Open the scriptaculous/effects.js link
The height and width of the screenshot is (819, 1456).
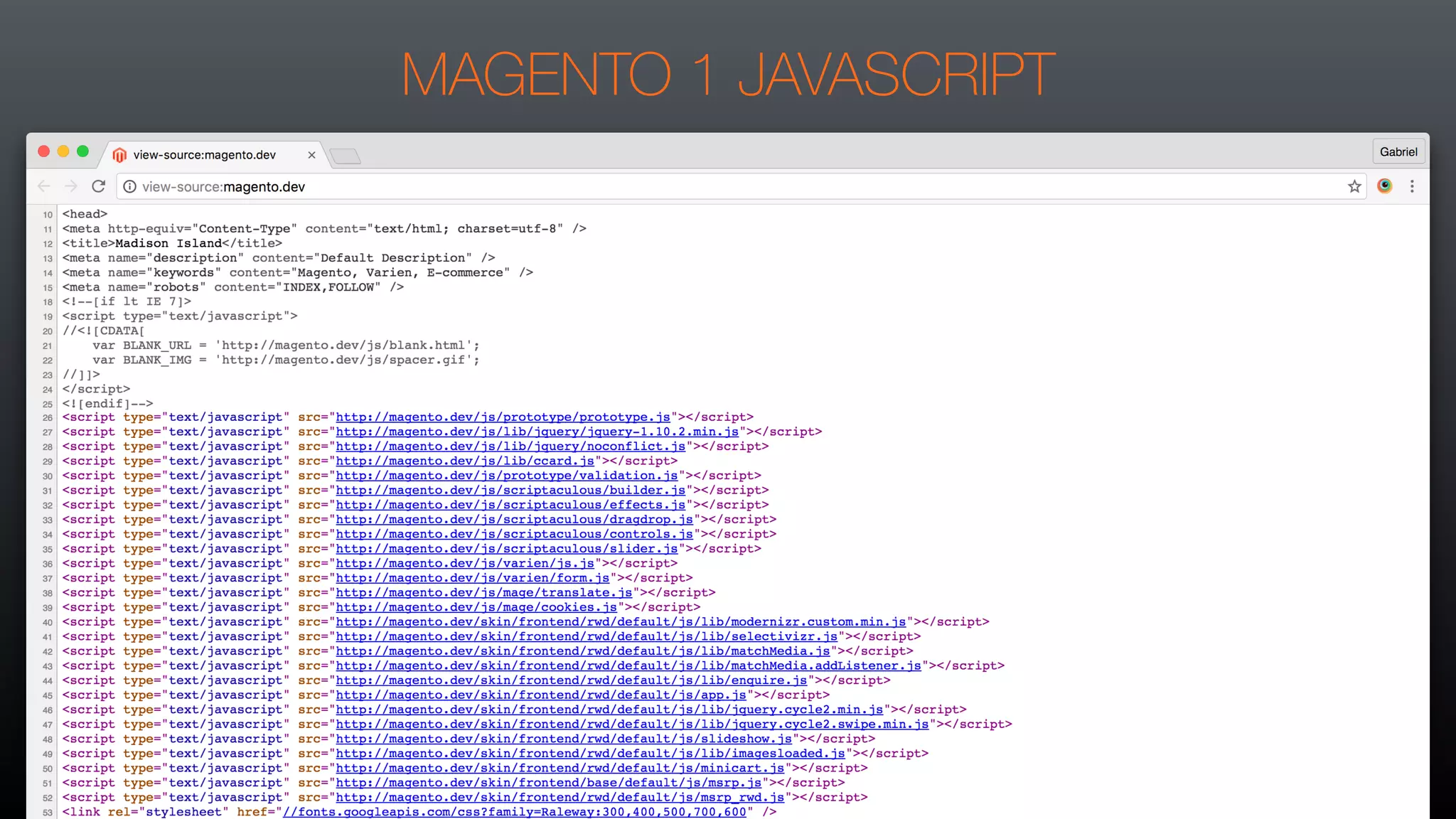(510, 505)
